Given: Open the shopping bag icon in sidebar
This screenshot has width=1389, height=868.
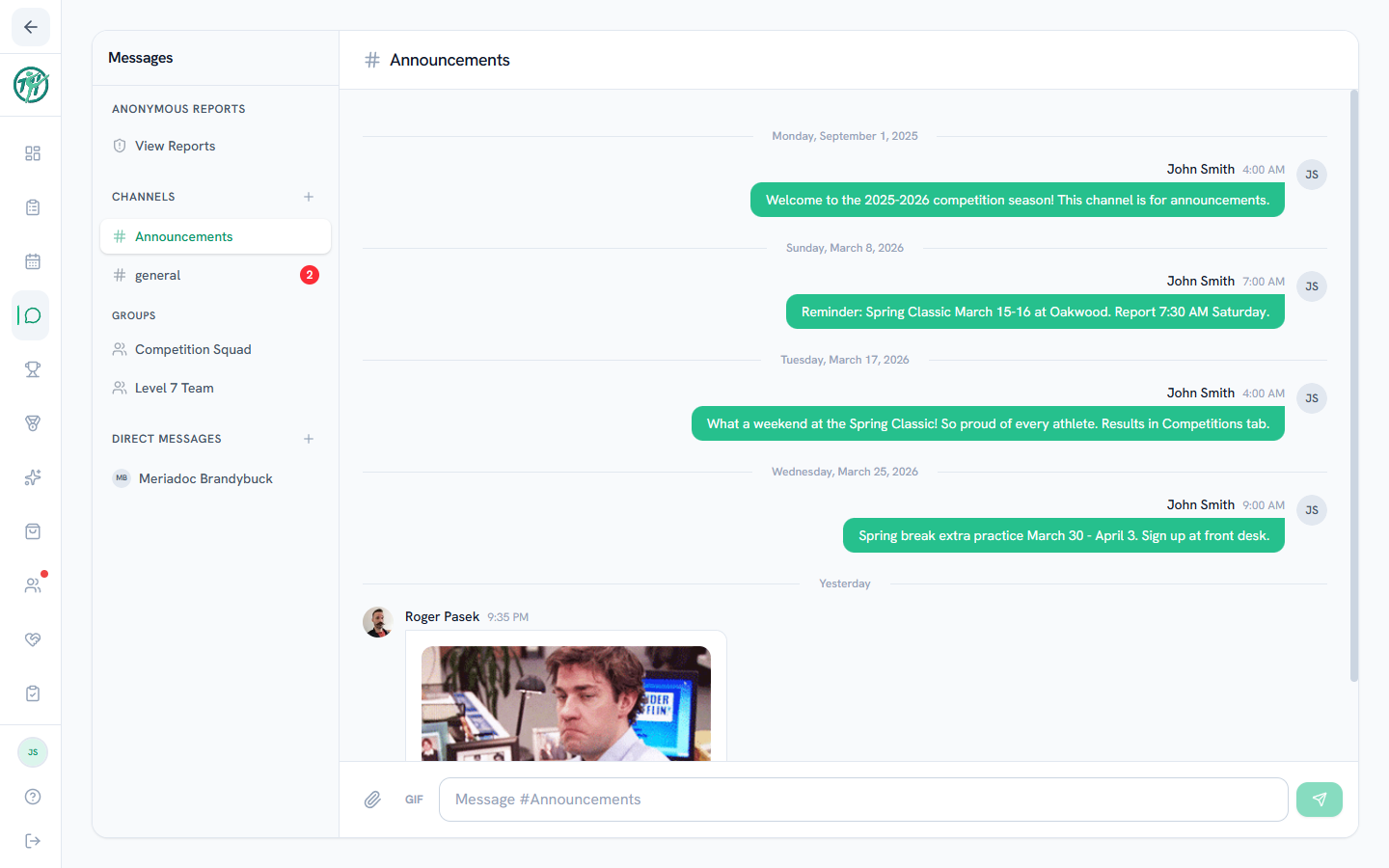Looking at the screenshot, I should point(33,531).
